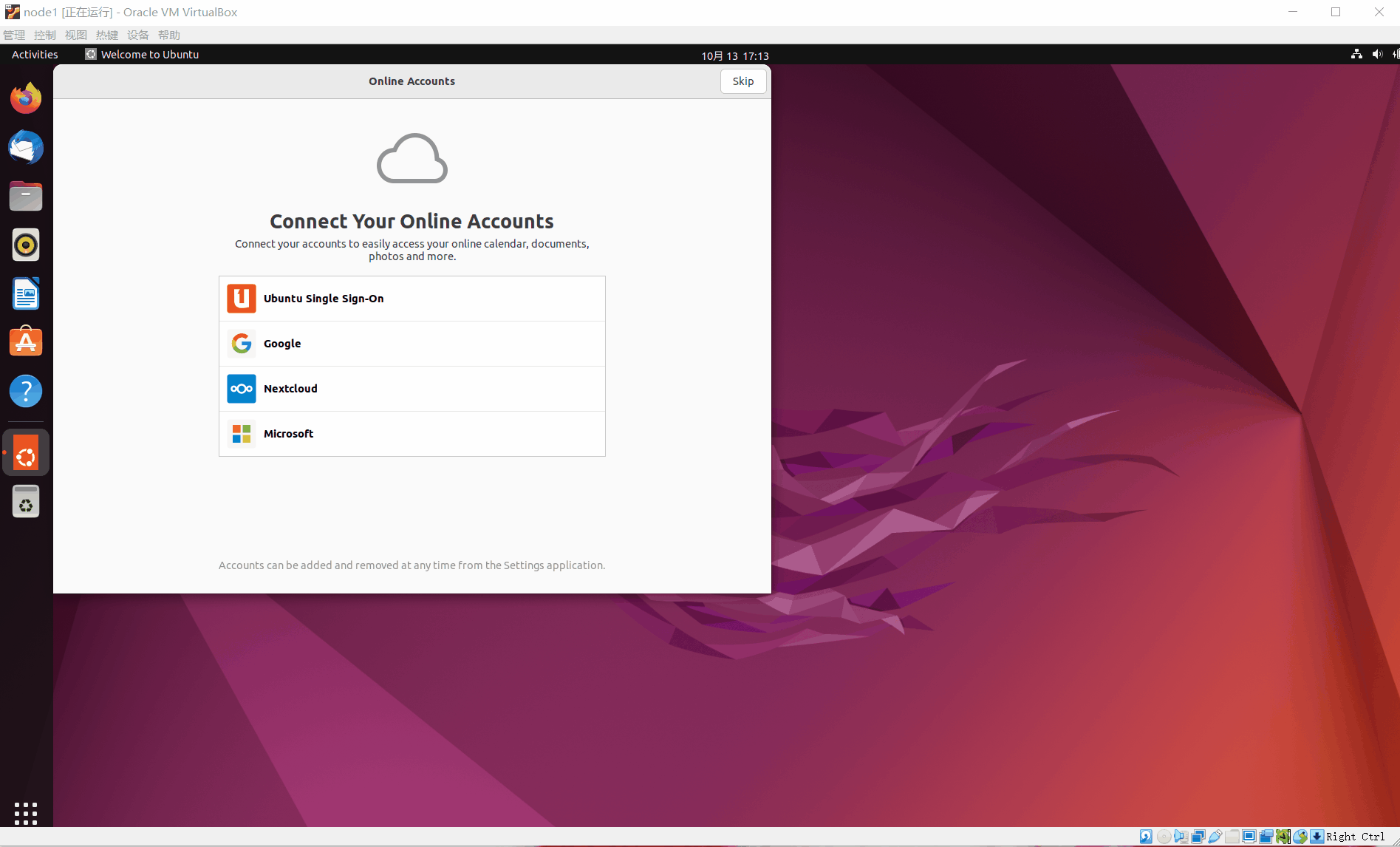Open the 控制 menu in VirtualBox
The height and width of the screenshot is (847, 1400).
click(44, 34)
